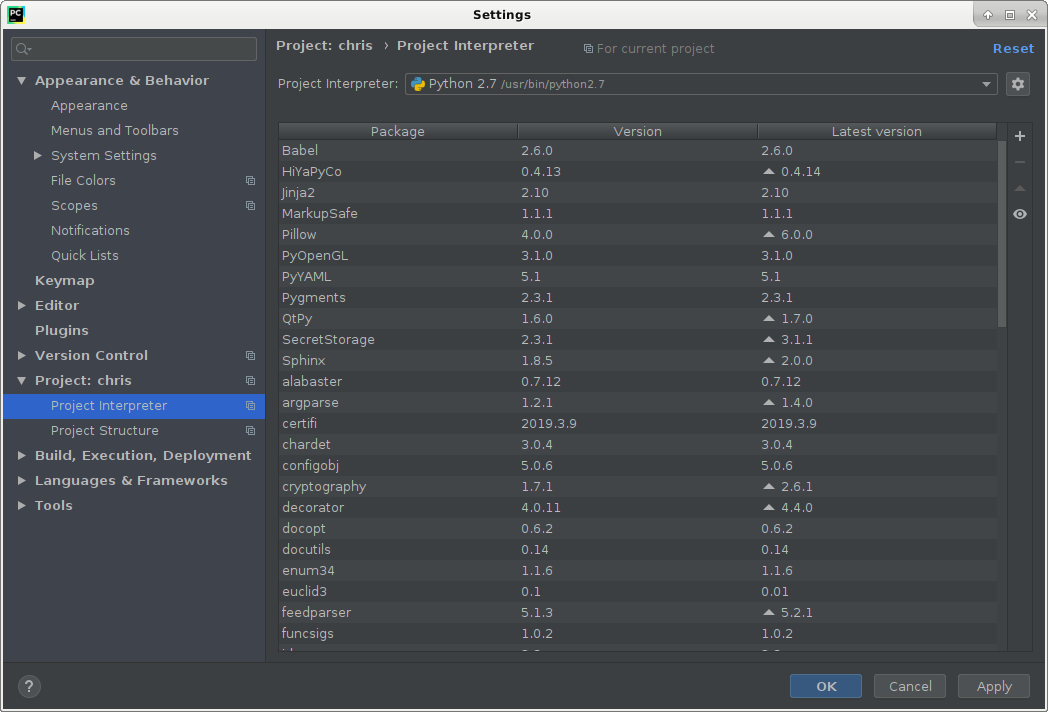Select the Jinja2 package row
This screenshot has width=1048, height=712.
(x=638, y=193)
